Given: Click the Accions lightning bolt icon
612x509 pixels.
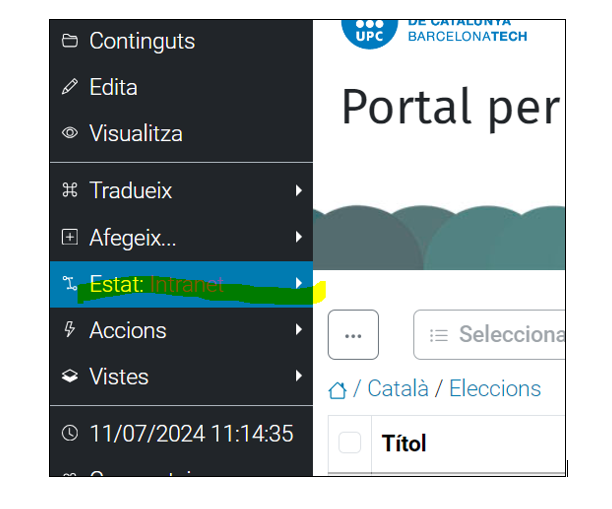Looking at the screenshot, I should pos(70,329).
